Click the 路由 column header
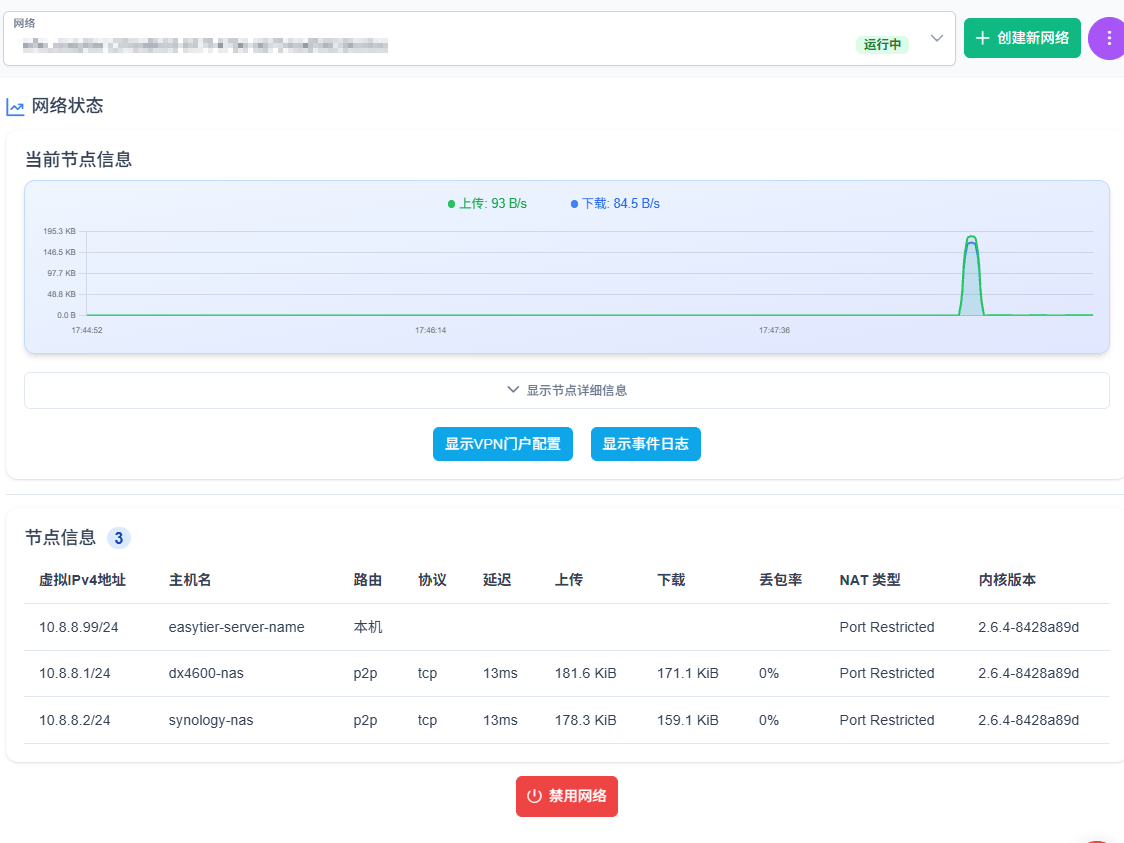The width and height of the screenshot is (1124, 843). tap(368, 580)
